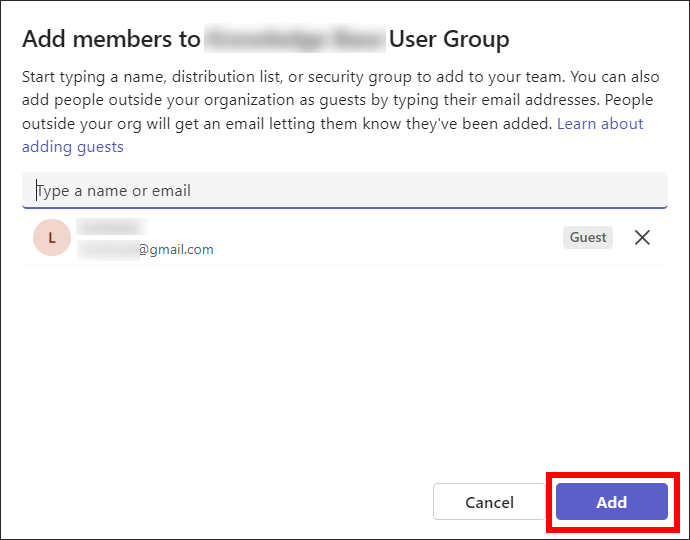
Task: Click the Add button
Action: pyautogui.click(x=612, y=502)
